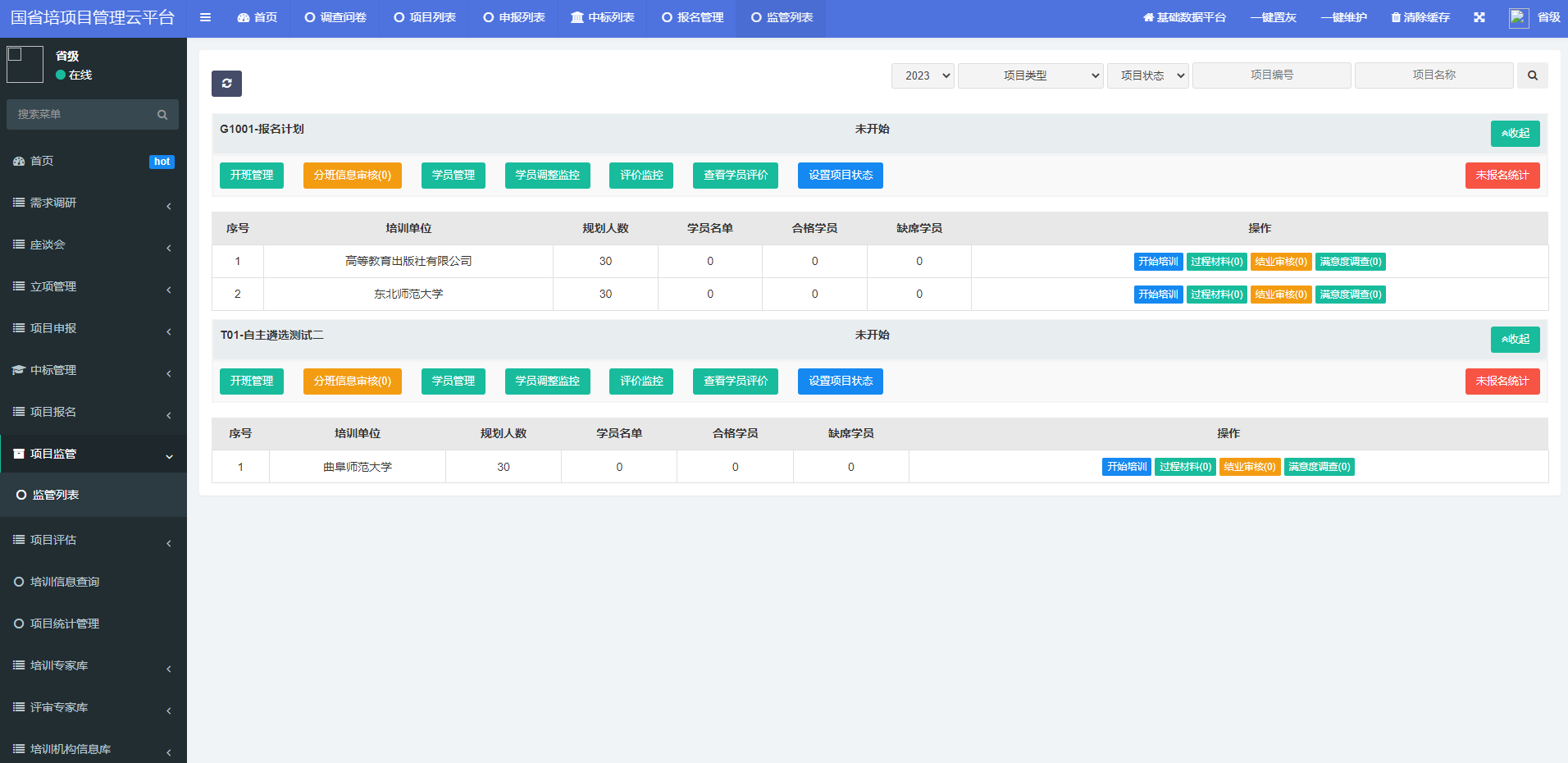Expand the 需求调研 sidebar menu
Image resolution: width=1568 pixels, height=763 pixels.
tap(93, 203)
